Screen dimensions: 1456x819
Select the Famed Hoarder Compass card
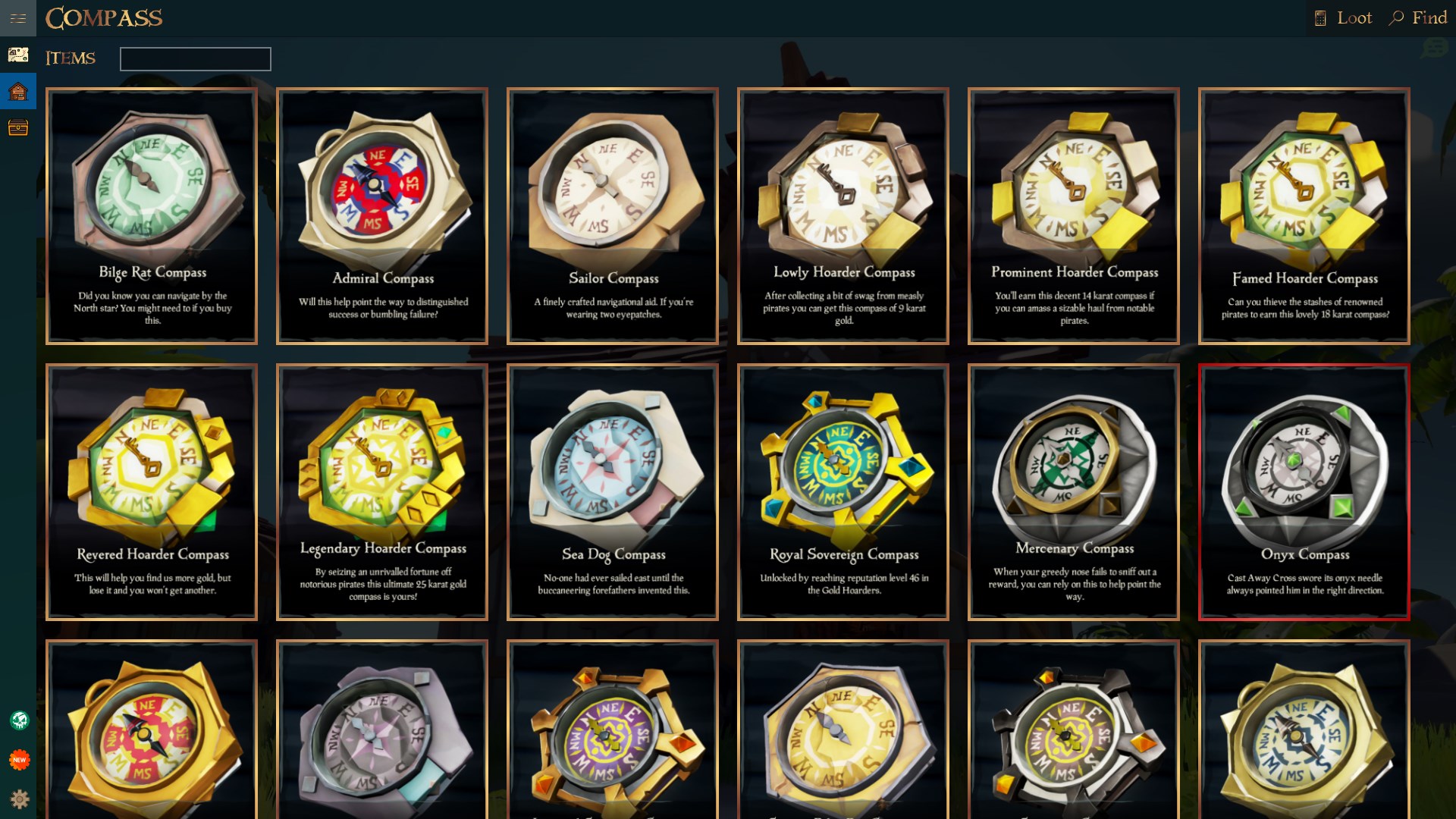click(x=1304, y=216)
